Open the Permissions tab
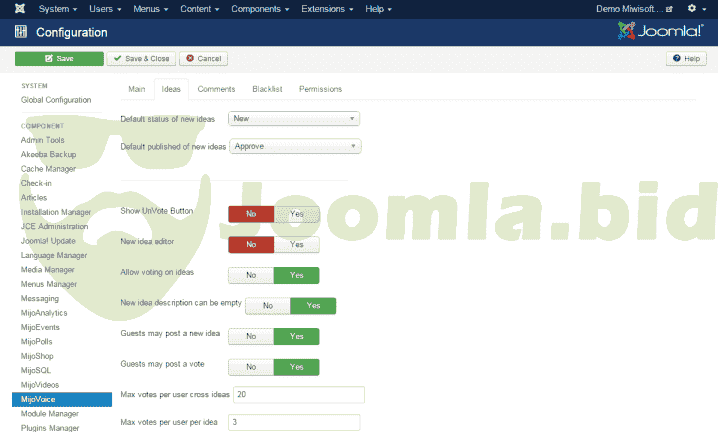Screen dimensions: 718x432 click(320, 89)
